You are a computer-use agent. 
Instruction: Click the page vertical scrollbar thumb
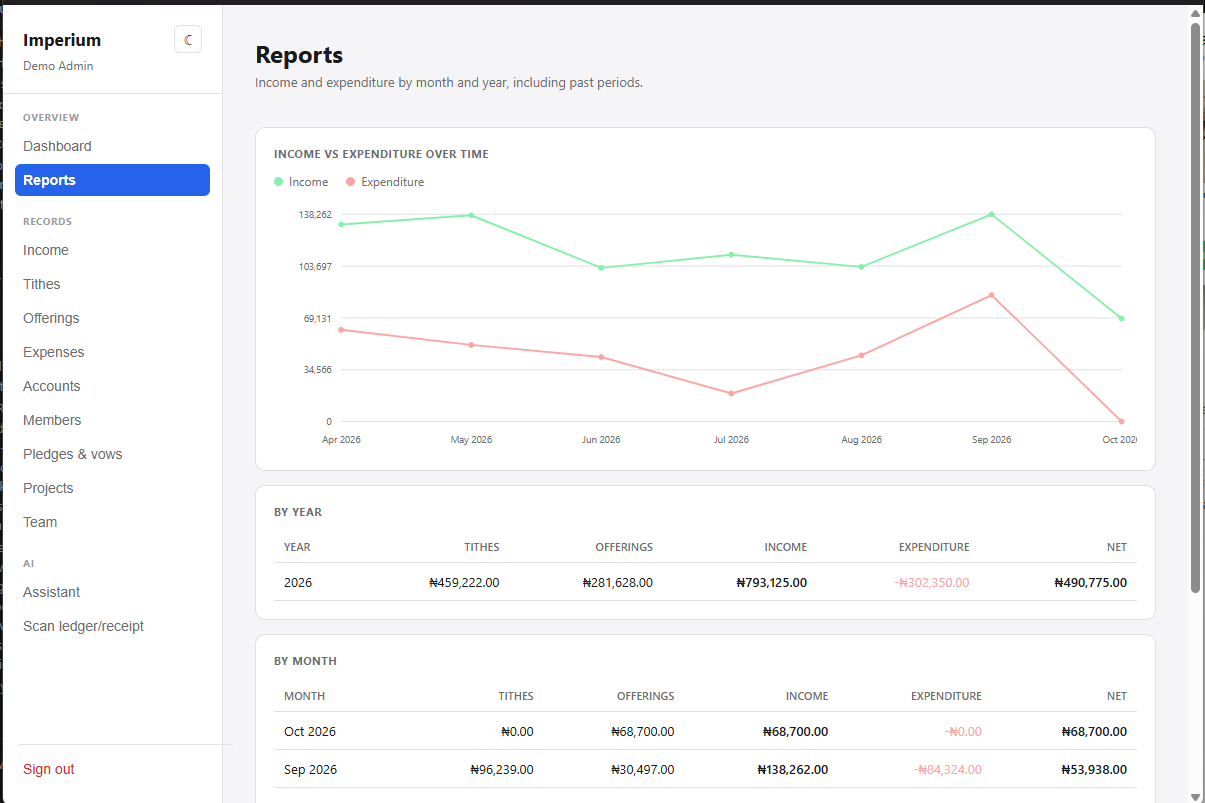(1195, 308)
